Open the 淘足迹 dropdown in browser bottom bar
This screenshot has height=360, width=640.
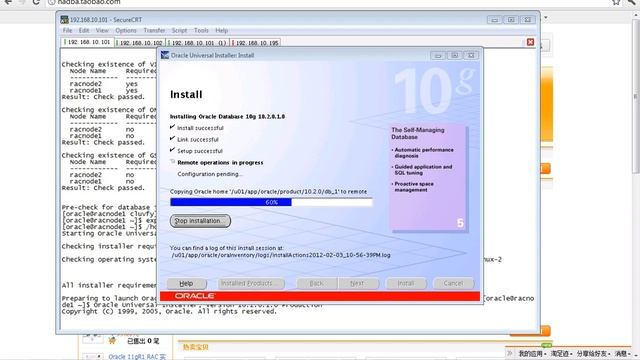[x=562, y=353]
